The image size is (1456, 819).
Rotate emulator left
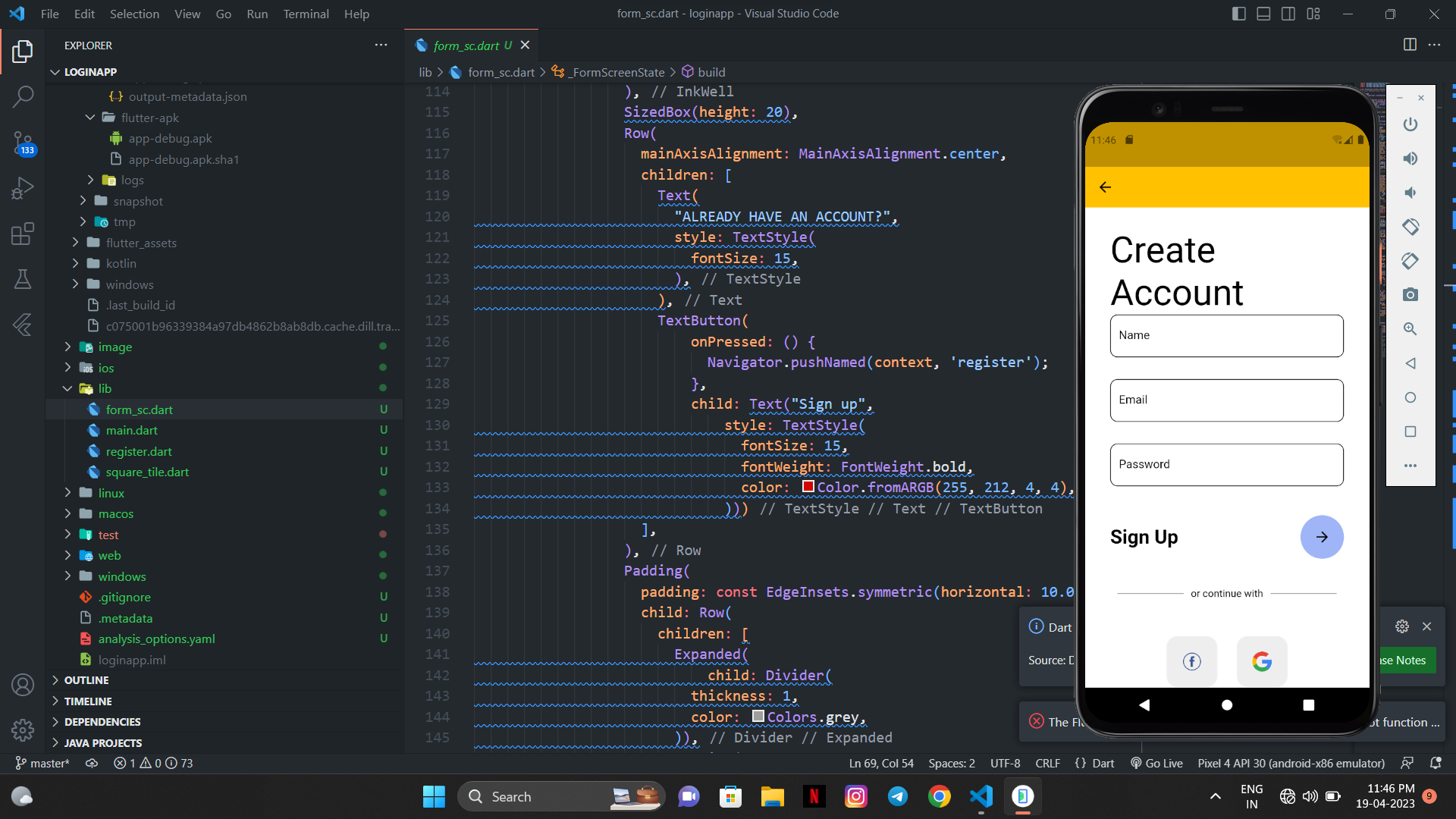pyautogui.click(x=1410, y=227)
